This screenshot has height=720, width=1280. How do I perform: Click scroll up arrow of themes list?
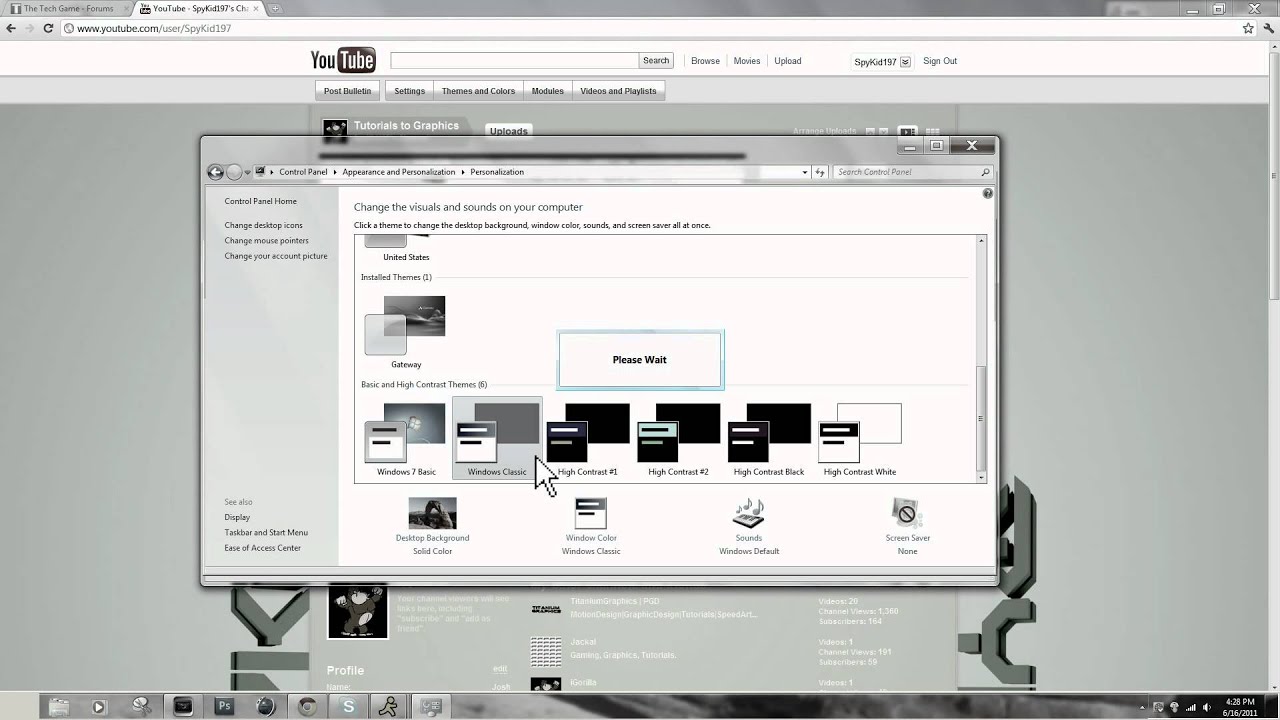(981, 241)
